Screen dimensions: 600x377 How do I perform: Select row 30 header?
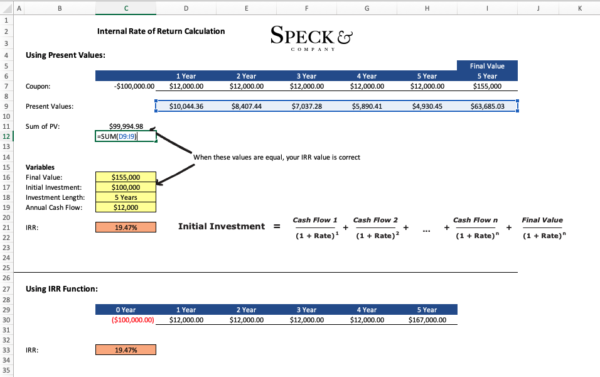7,320
